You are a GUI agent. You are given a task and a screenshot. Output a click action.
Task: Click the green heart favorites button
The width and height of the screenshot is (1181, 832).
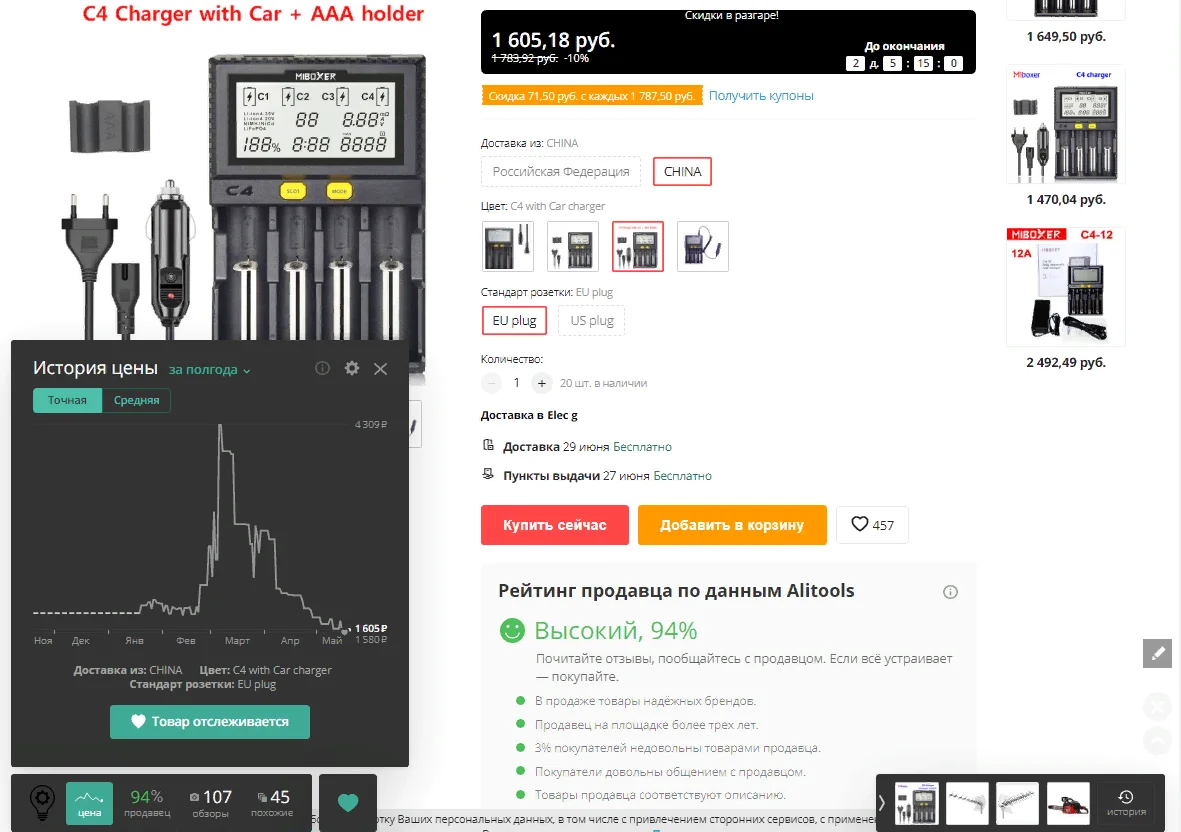(348, 803)
